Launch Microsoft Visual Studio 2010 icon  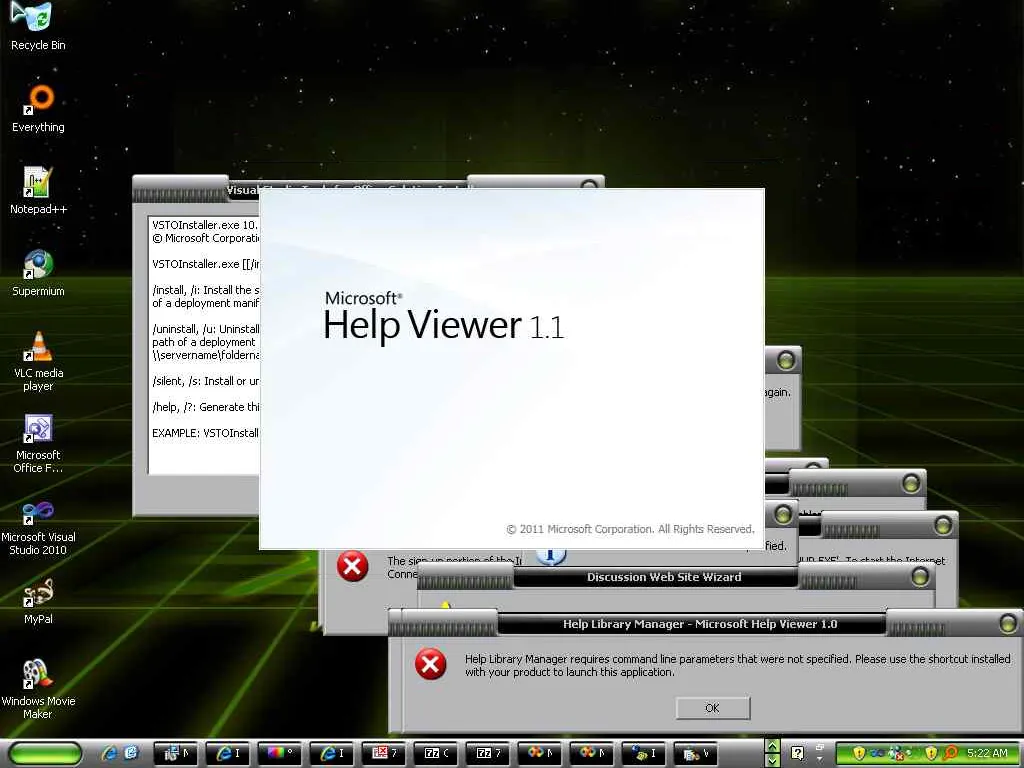click(x=38, y=526)
